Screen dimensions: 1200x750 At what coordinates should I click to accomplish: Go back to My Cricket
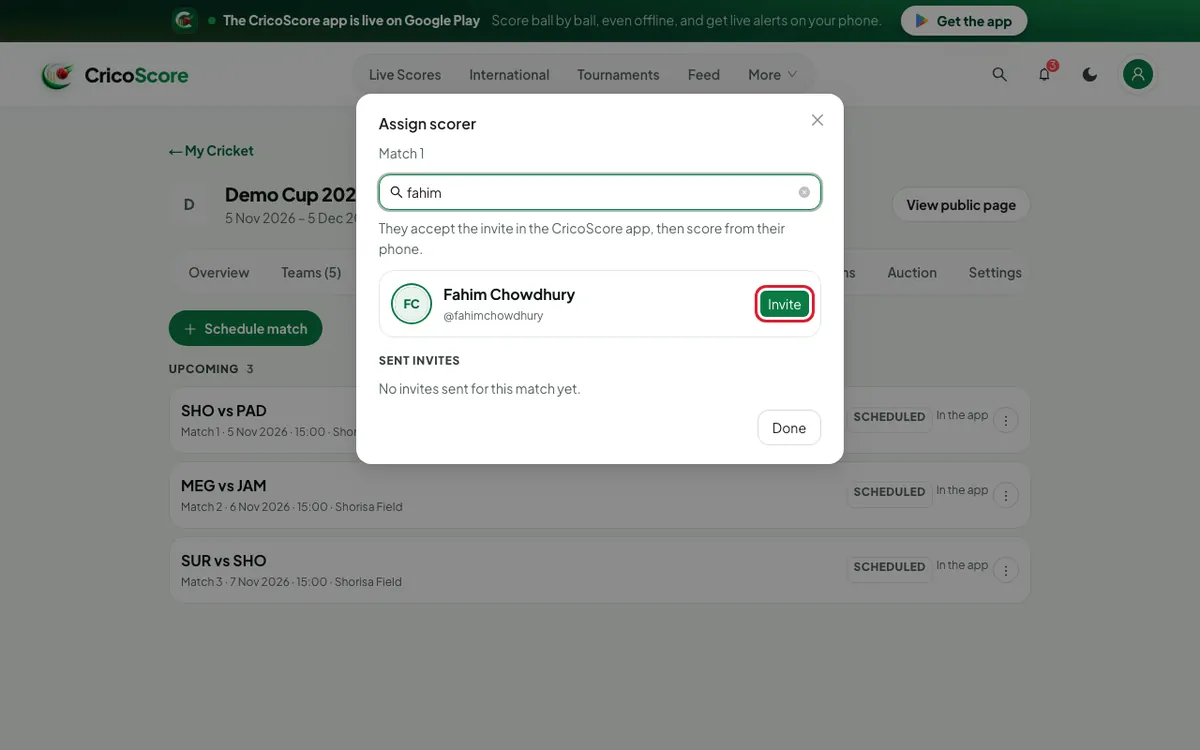[x=211, y=151]
